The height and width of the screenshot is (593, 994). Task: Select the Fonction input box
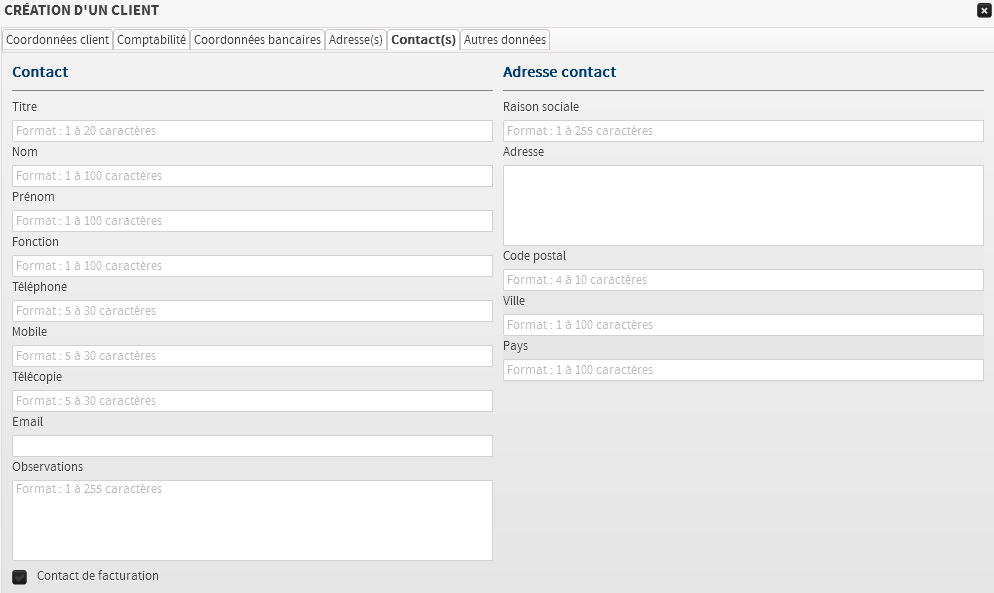tap(252, 266)
